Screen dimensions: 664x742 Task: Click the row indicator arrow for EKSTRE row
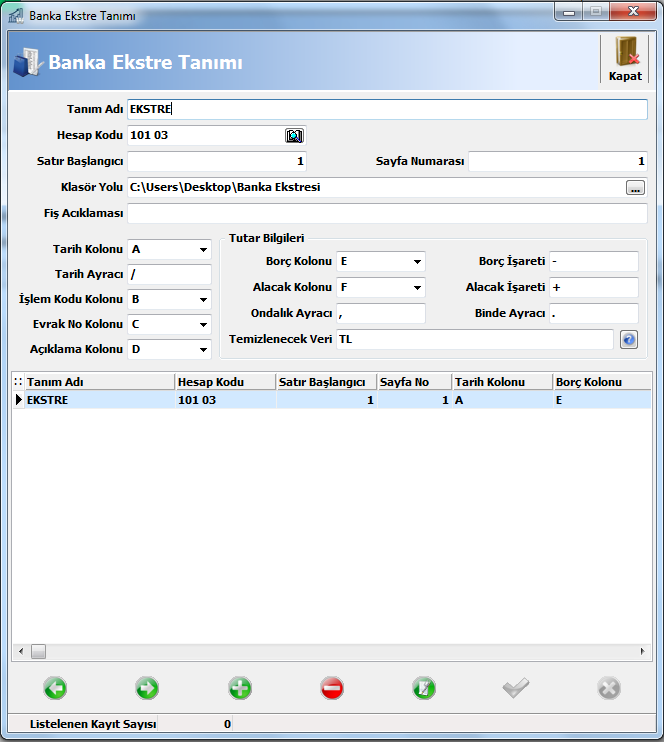click(x=18, y=400)
